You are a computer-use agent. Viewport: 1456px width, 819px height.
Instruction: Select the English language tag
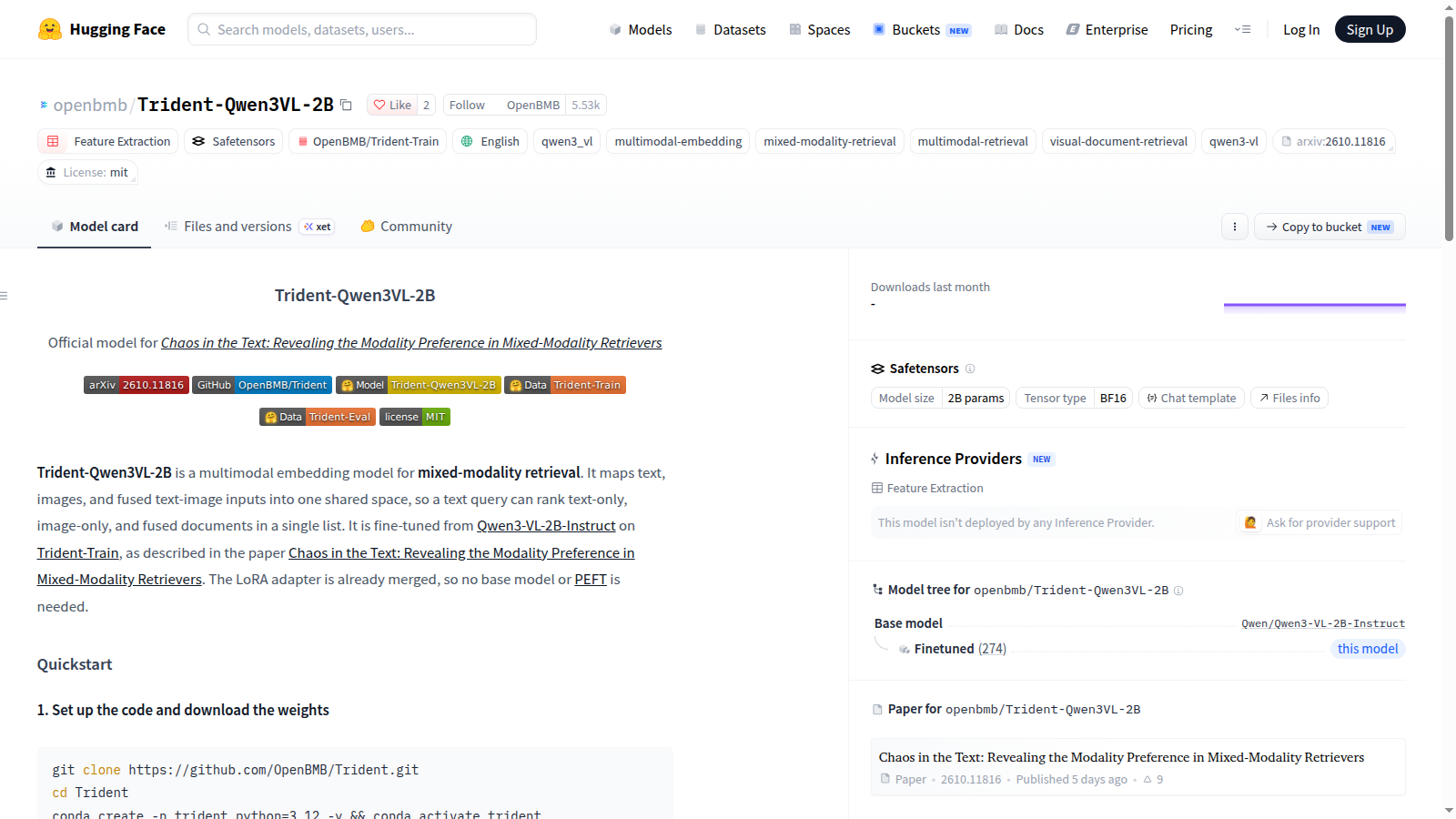coord(490,141)
